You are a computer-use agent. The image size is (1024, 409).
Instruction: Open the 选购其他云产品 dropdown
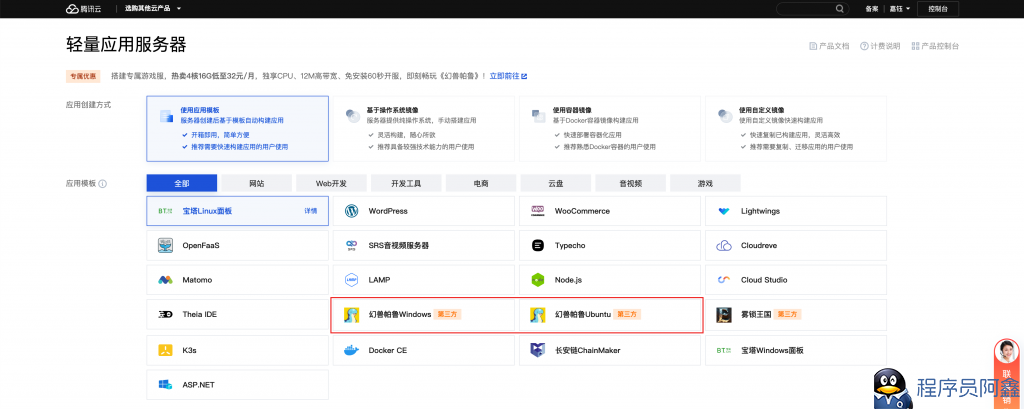(x=153, y=8)
